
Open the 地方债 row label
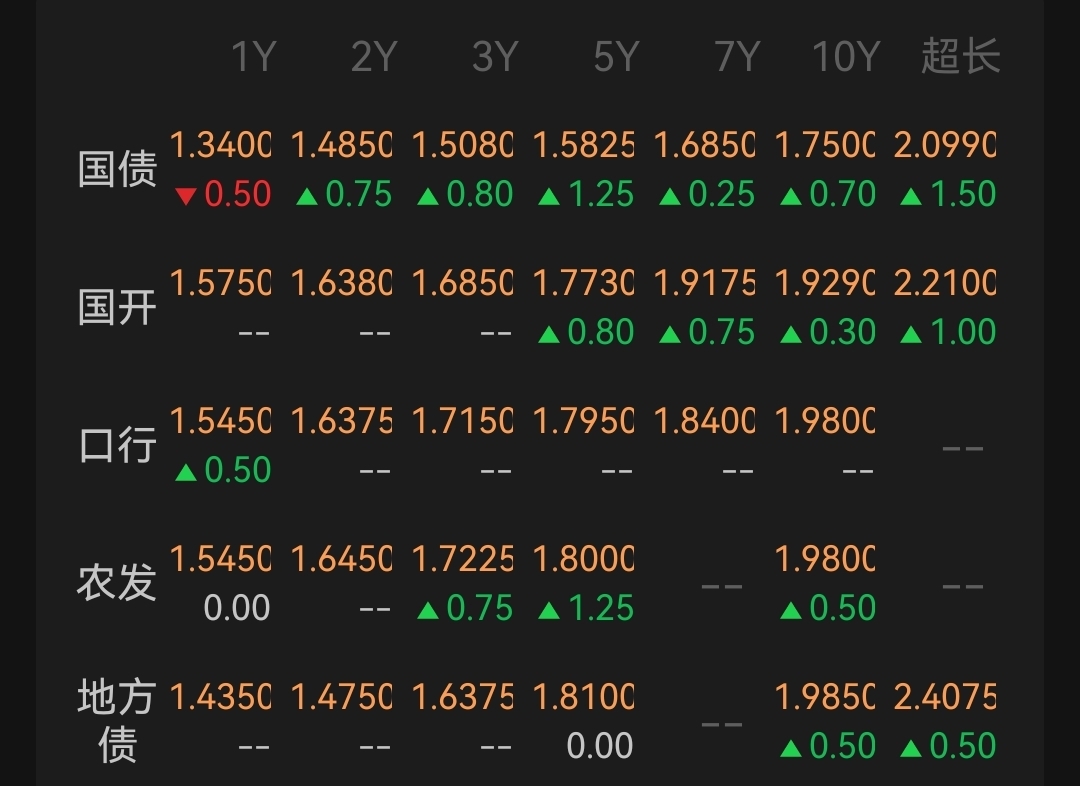tap(117, 721)
